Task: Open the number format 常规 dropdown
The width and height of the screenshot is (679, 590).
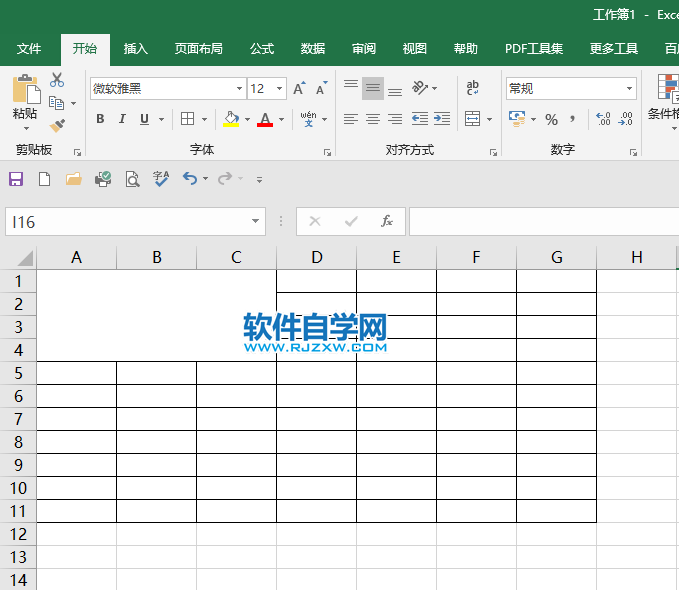Action: click(x=629, y=89)
